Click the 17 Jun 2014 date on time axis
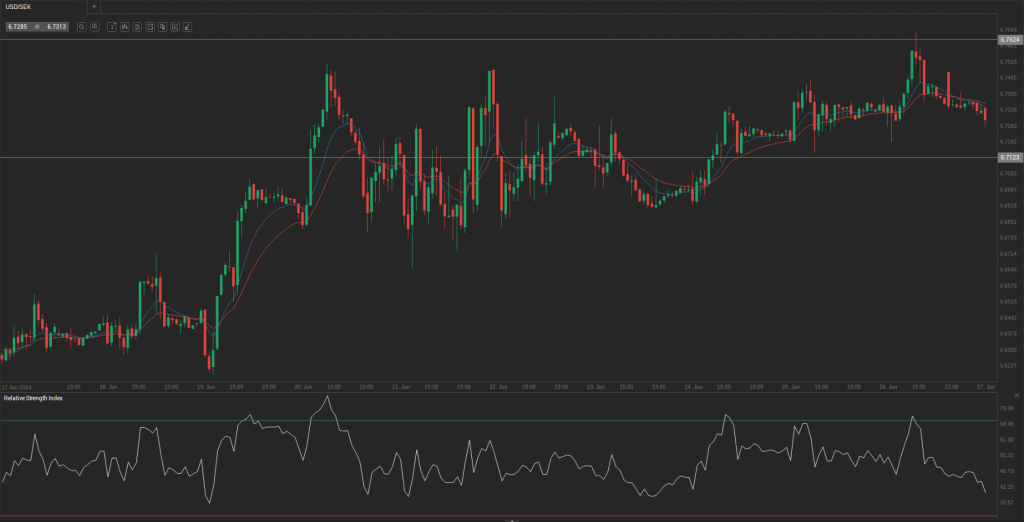Viewport: 1024px width, 522px height. [x=16, y=386]
